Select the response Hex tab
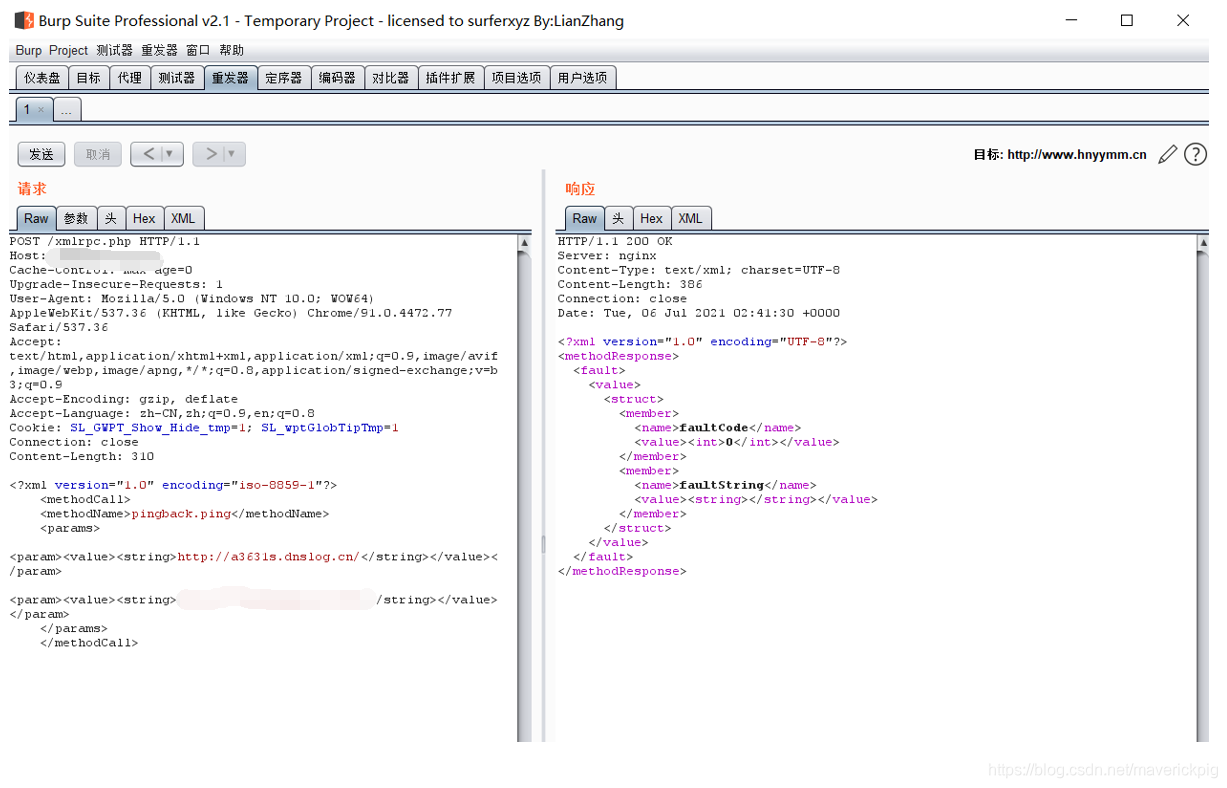This screenshot has width=1227, height=788. click(x=652, y=218)
